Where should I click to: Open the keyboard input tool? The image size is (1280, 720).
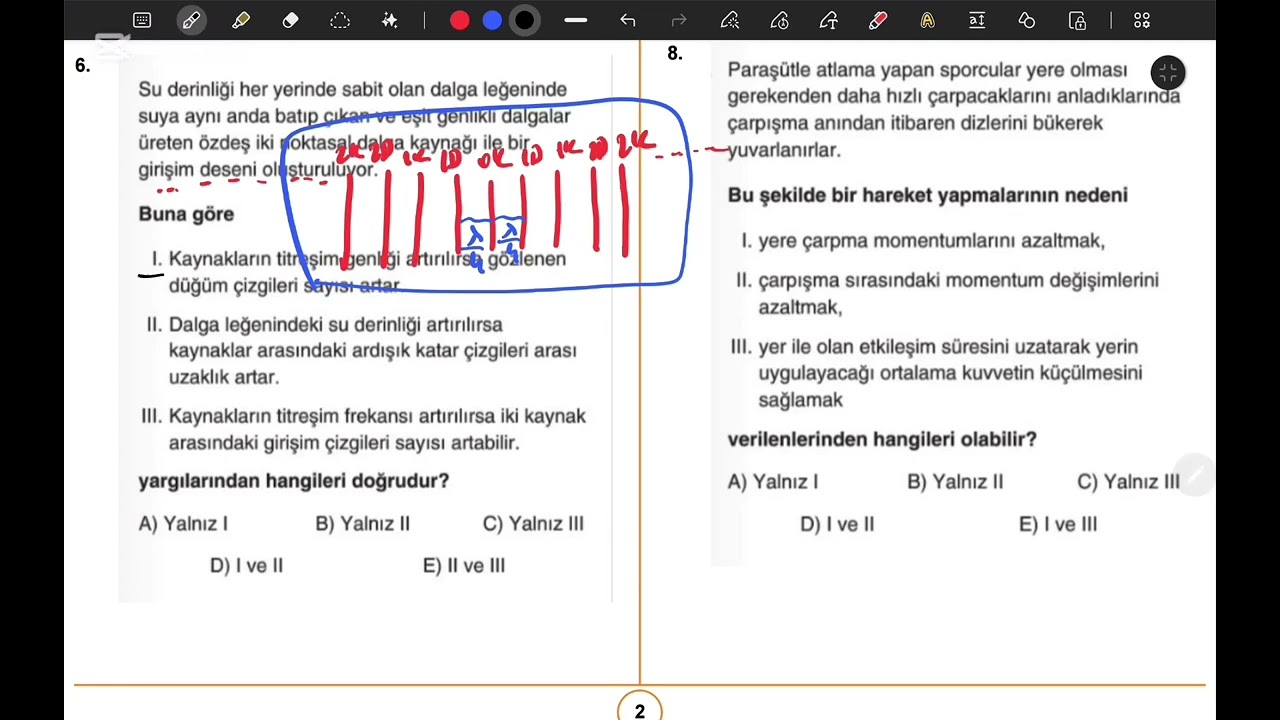(142, 20)
